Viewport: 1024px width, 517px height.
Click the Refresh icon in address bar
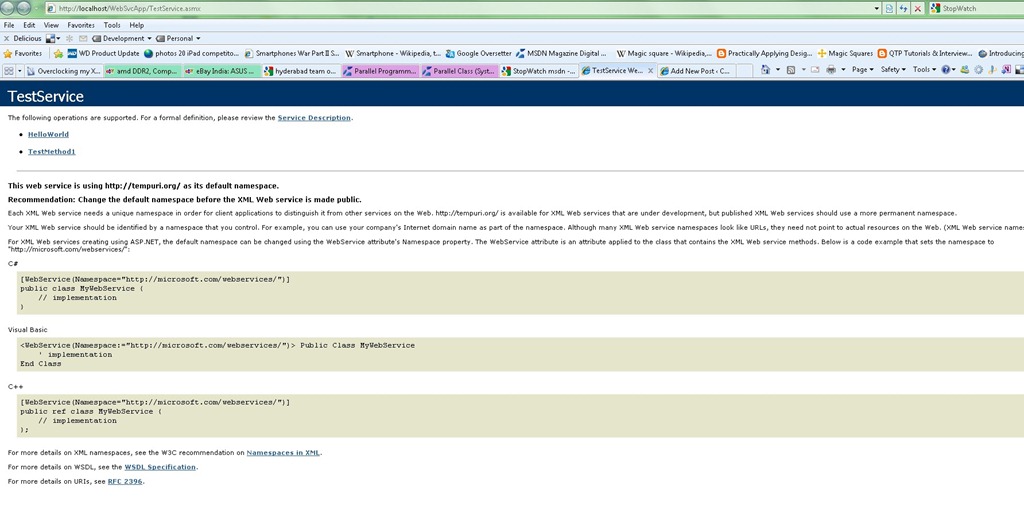(903, 8)
